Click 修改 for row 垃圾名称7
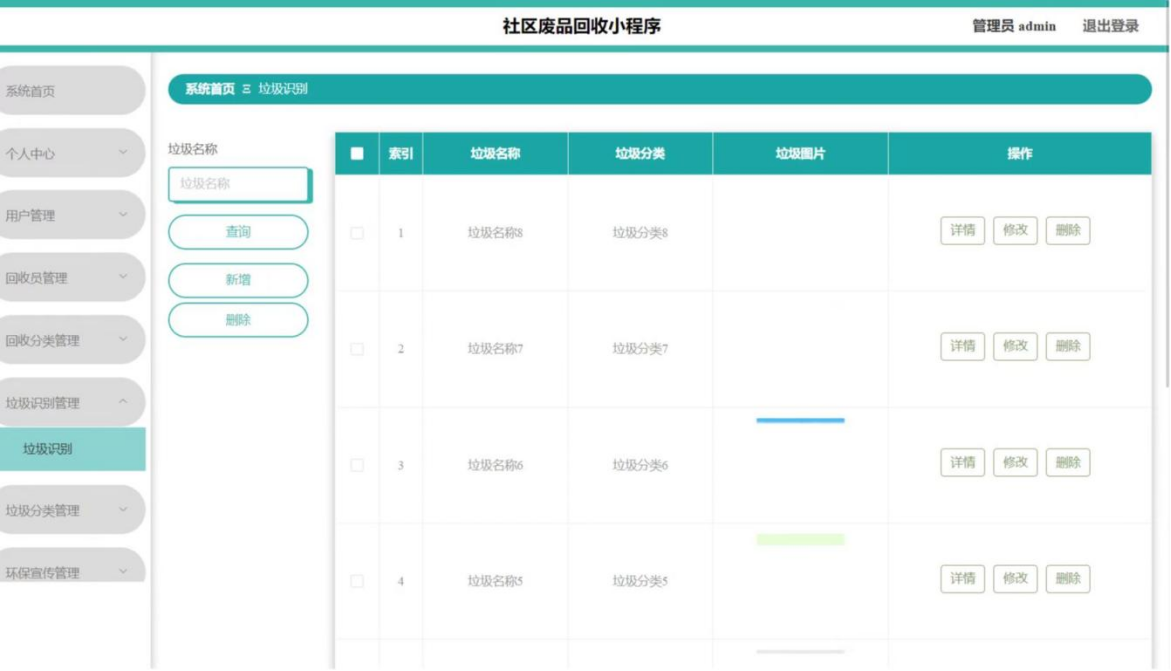This screenshot has height=671, width=1171. (1015, 346)
